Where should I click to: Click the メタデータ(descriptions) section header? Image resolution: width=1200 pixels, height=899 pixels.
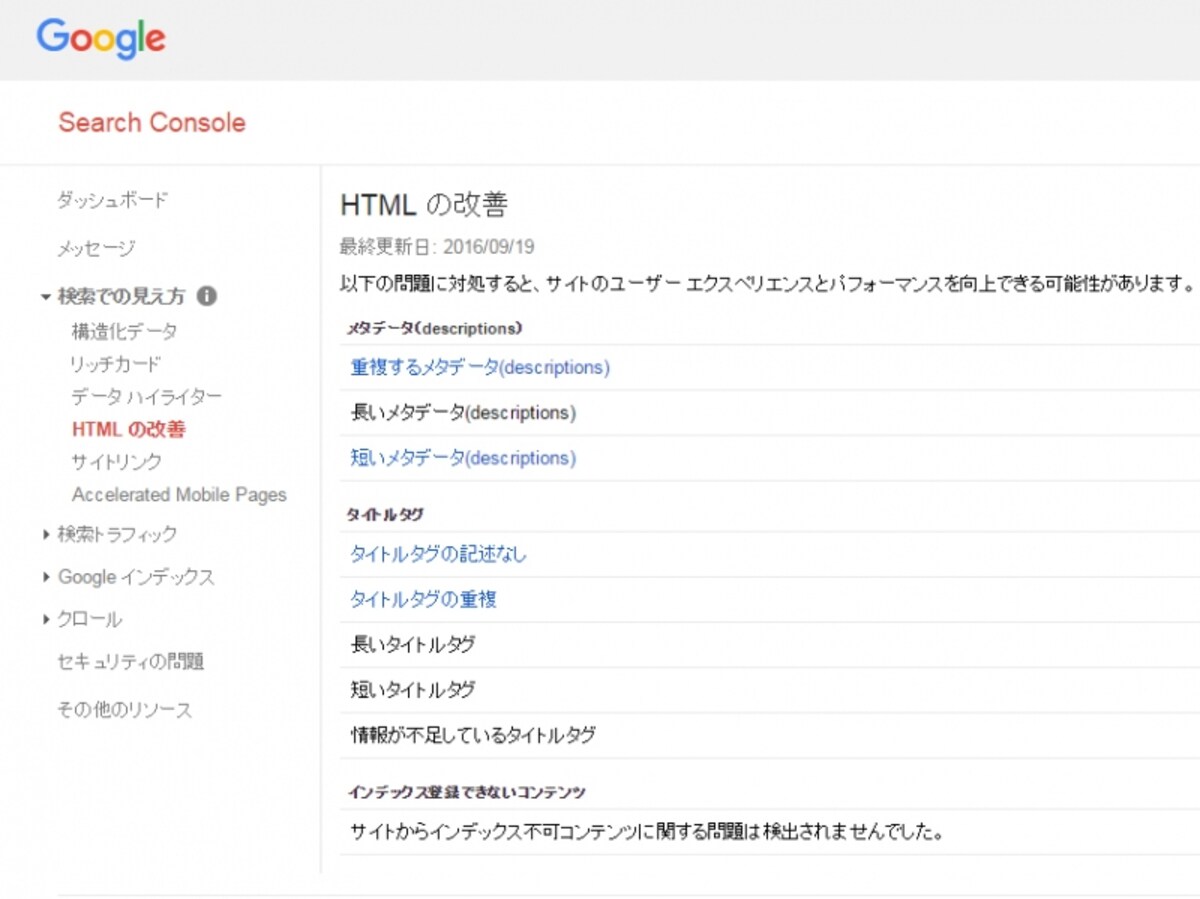pos(436,328)
